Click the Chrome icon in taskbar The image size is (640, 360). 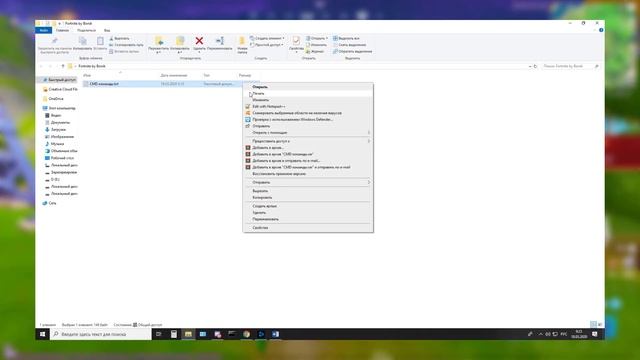pos(247,334)
